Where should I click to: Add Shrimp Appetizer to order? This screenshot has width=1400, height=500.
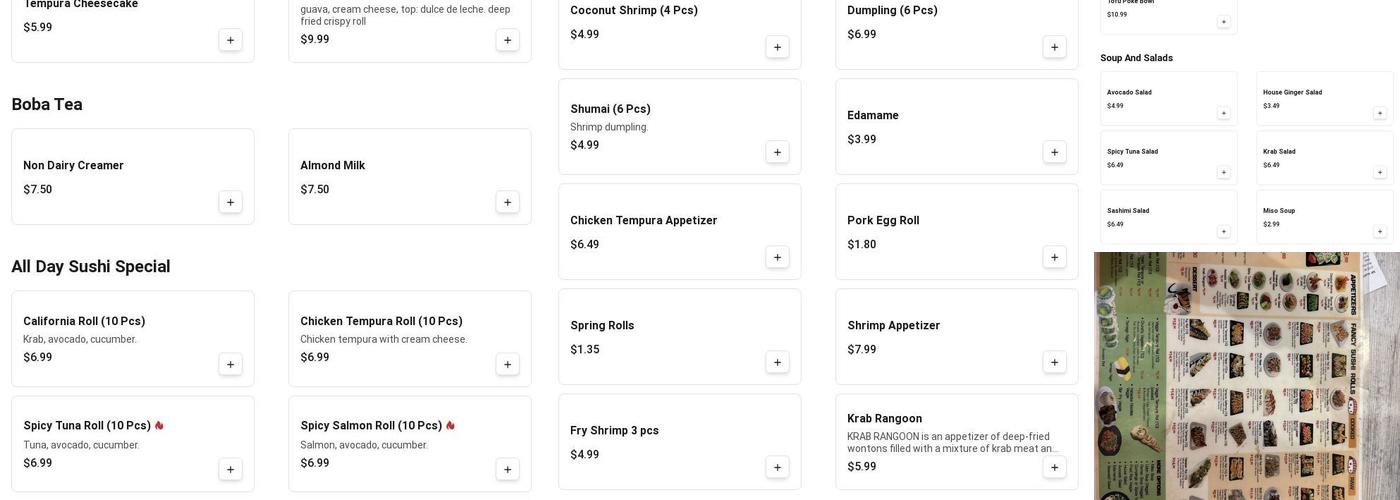(x=1054, y=362)
